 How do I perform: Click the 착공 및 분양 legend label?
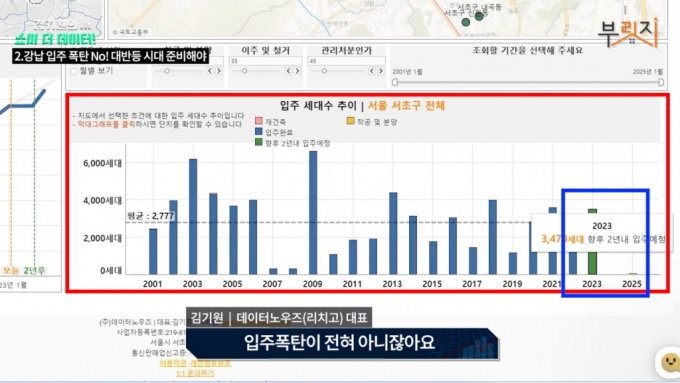(x=377, y=122)
